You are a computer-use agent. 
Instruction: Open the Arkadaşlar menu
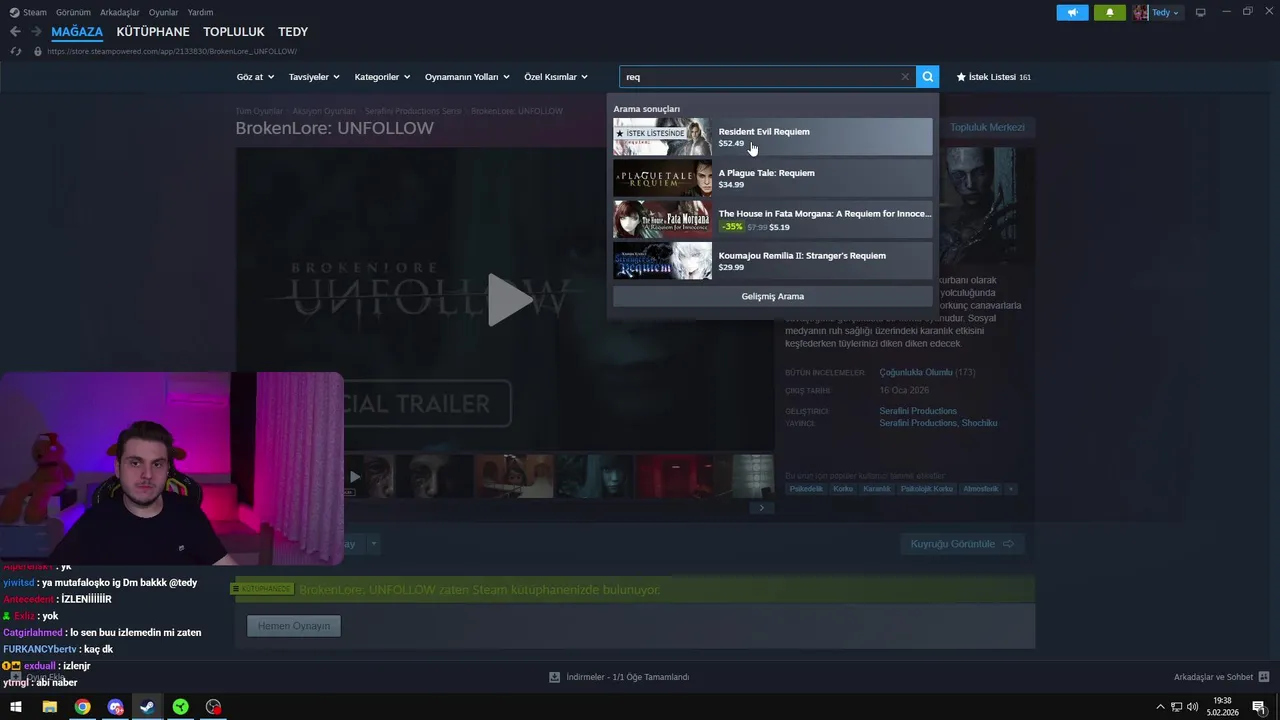click(x=120, y=12)
